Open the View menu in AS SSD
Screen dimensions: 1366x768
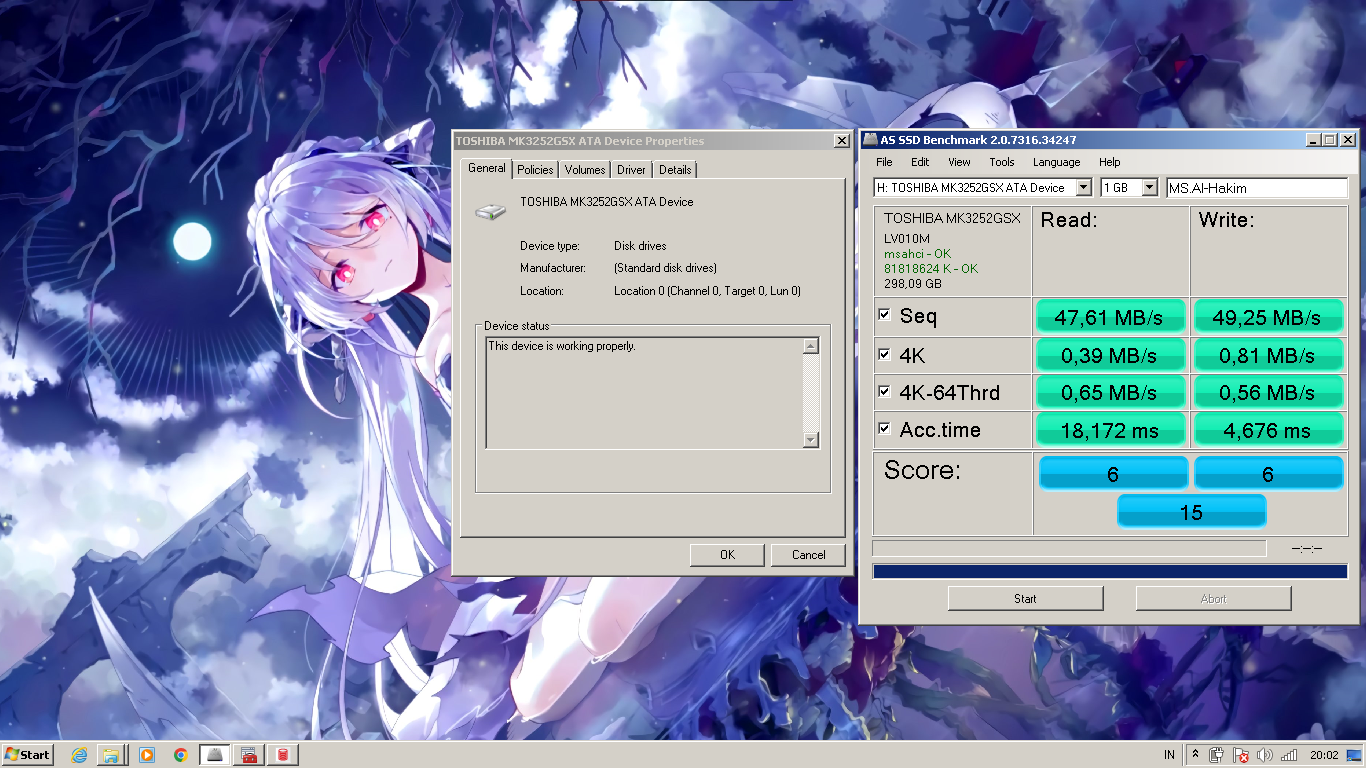[x=959, y=162]
